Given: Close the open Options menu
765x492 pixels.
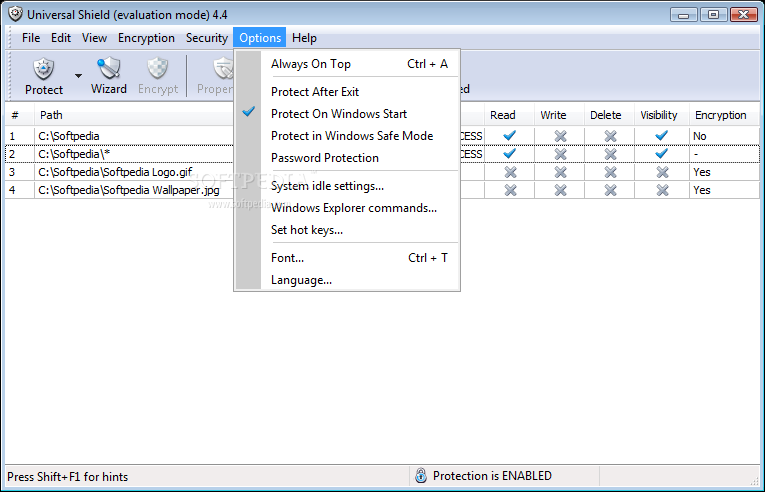Looking at the screenshot, I should (260, 38).
